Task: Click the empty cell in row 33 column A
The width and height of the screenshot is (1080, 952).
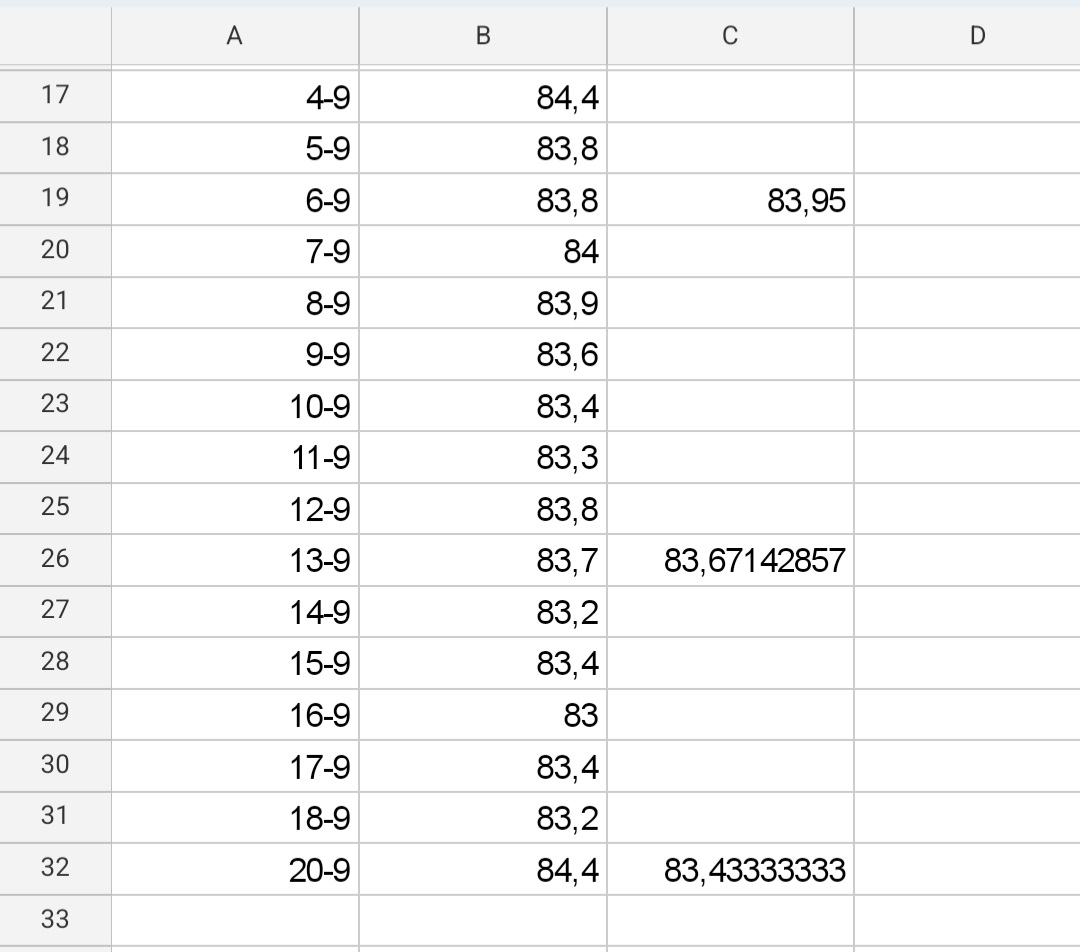Action: click(x=233, y=920)
